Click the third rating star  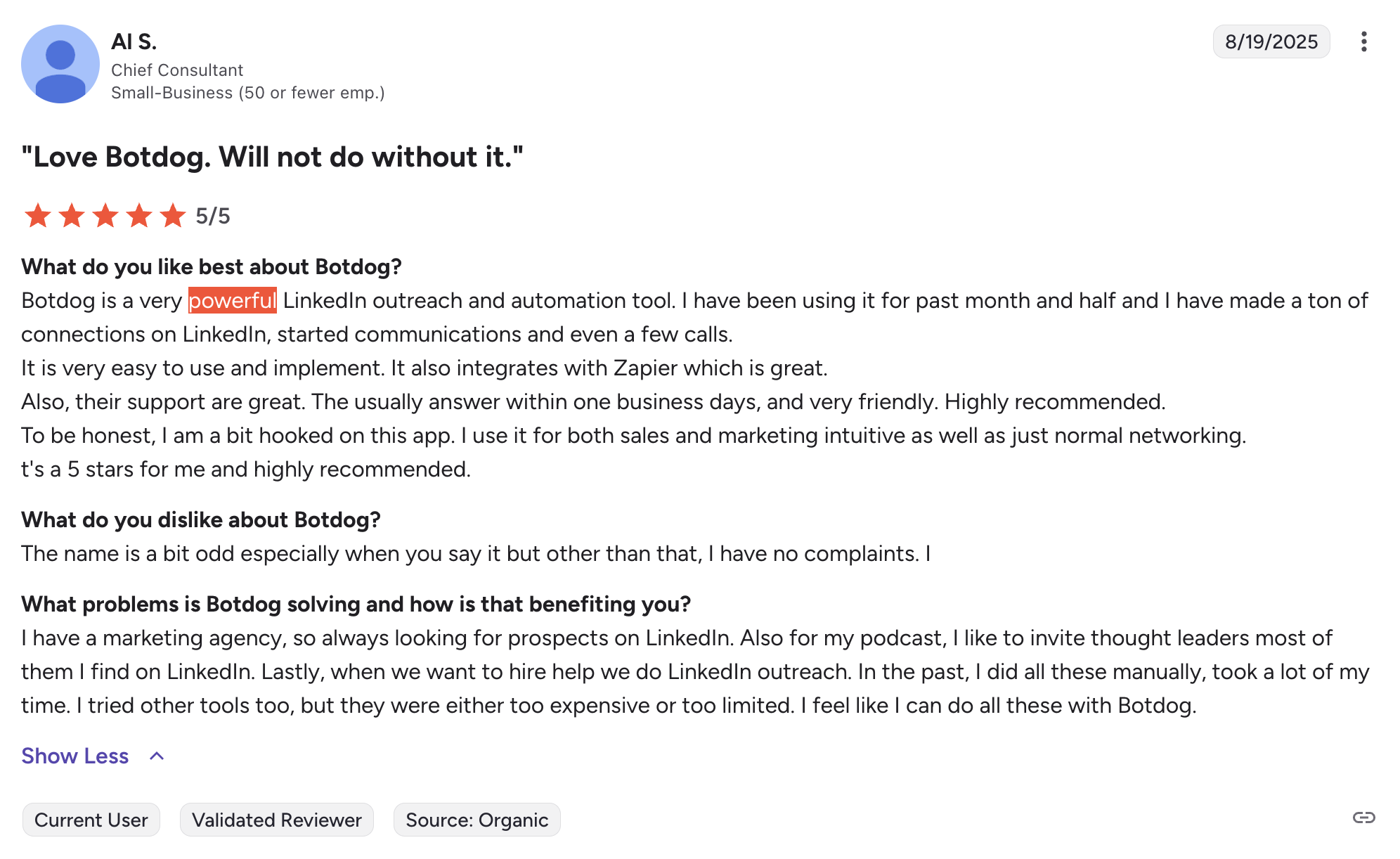point(105,216)
